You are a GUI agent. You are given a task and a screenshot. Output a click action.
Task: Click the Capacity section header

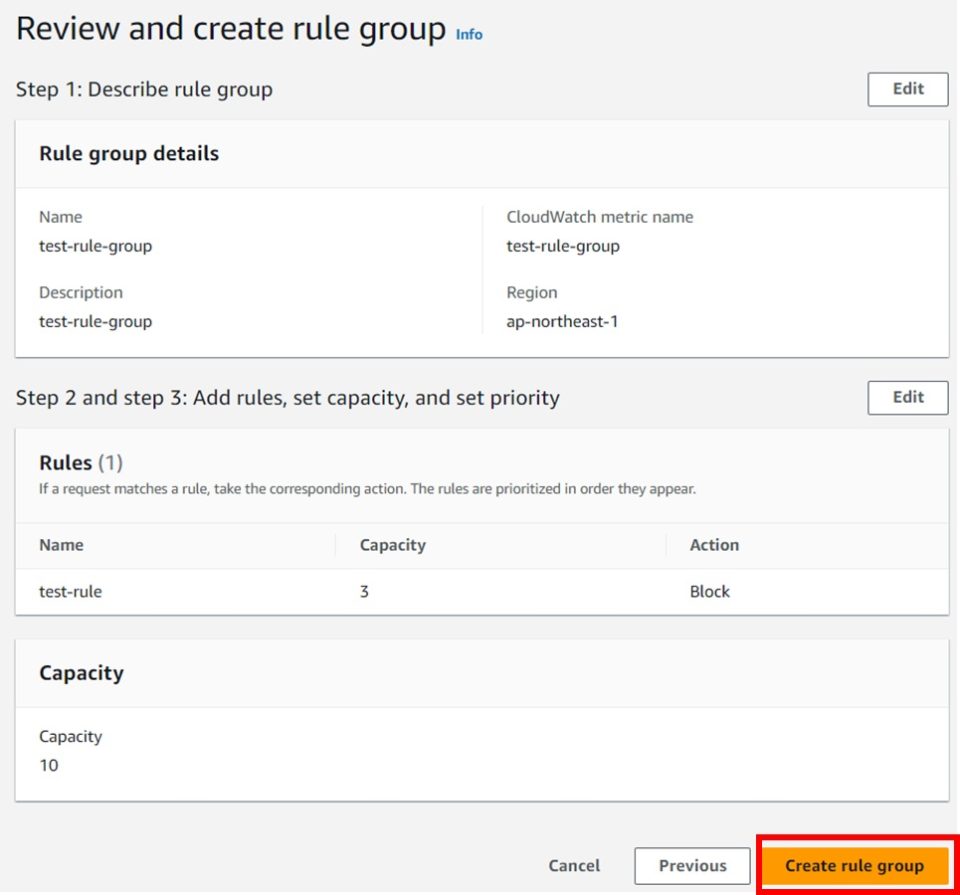click(81, 673)
